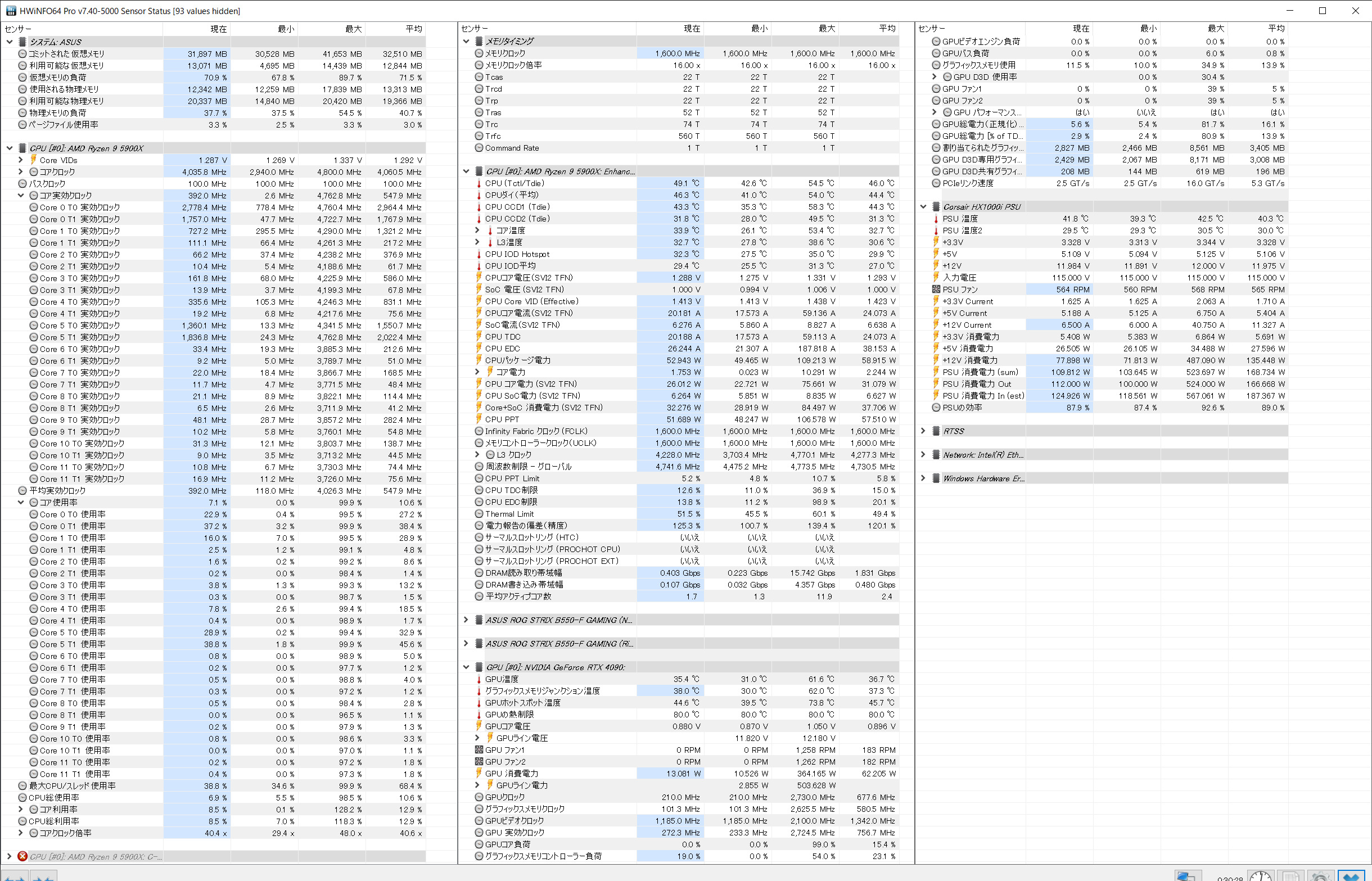Click the shrink columns arrows button
This screenshot has height=881, width=1372.
coord(43,877)
